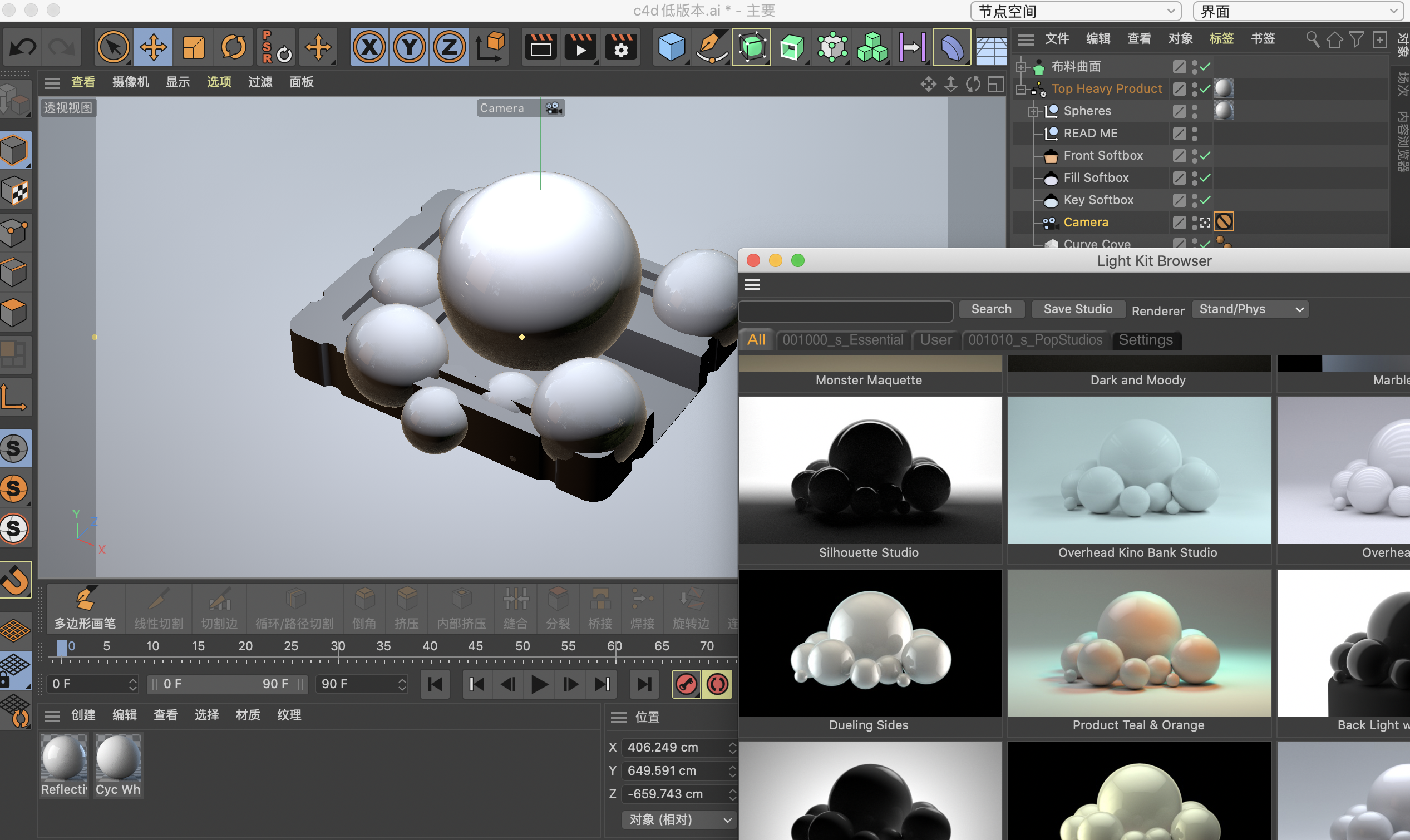
Task: Select the Move tool in toolbar
Action: pyautogui.click(x=153, y=47)
